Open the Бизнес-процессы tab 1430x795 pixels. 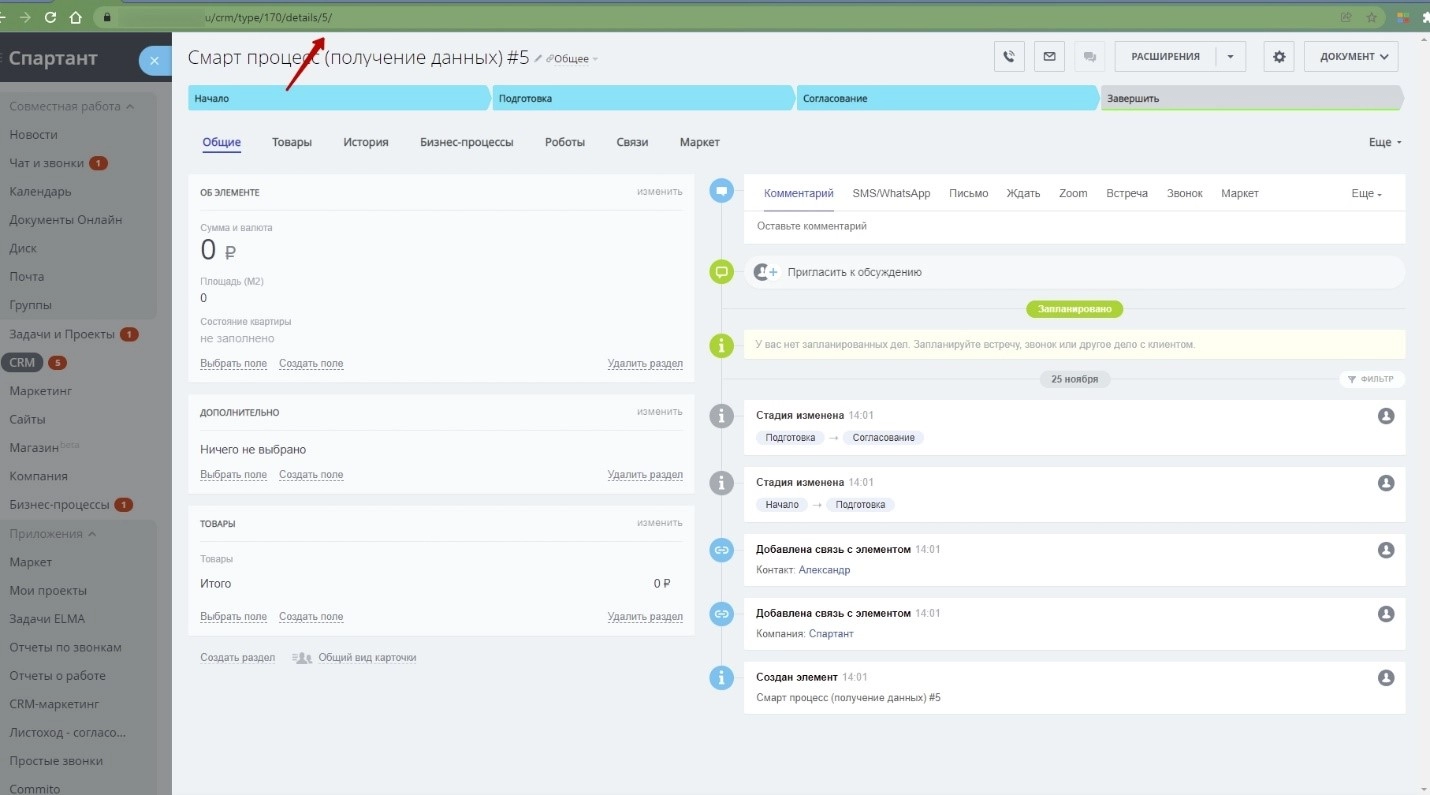pyautogui.click(x=466, y=142)
